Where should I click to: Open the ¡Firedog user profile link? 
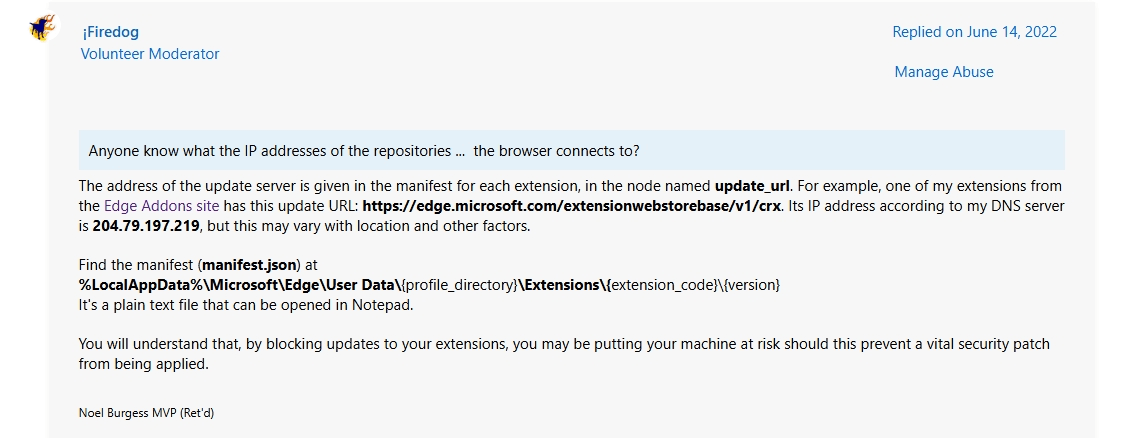(x=111, y=32)
